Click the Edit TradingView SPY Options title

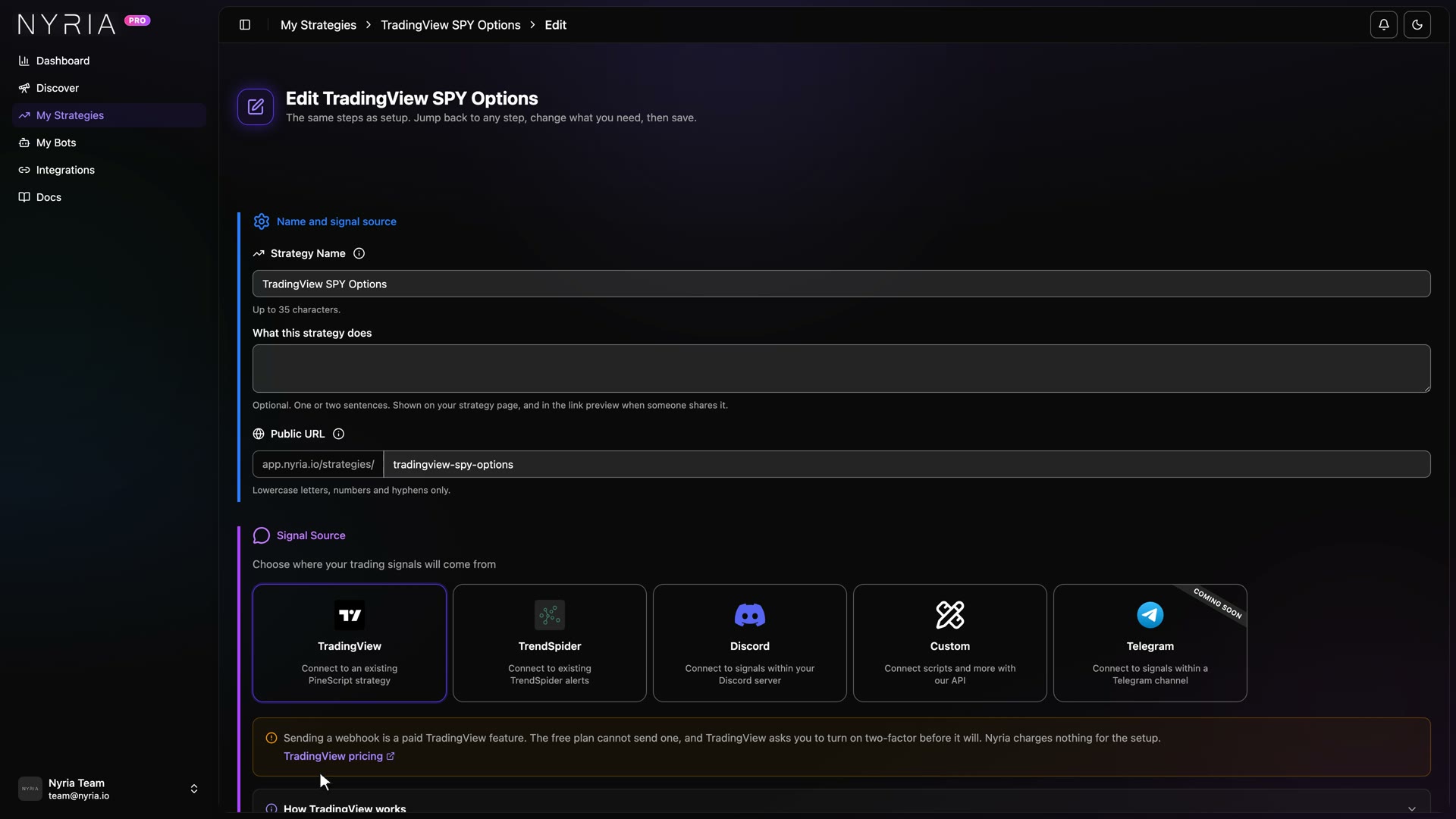coord(412,99)
